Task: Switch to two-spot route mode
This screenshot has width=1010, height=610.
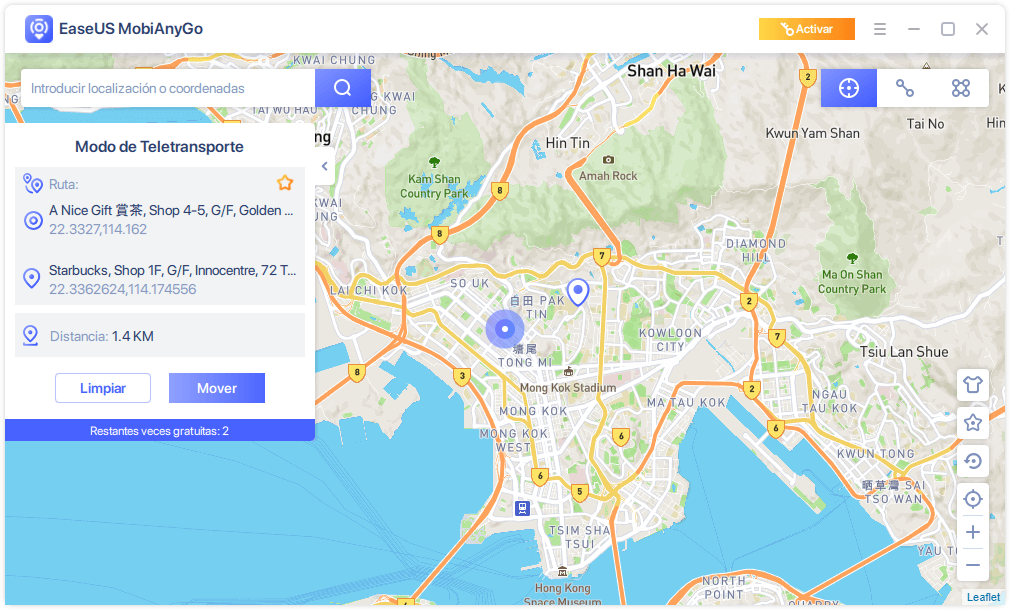Action: [905, 88]
